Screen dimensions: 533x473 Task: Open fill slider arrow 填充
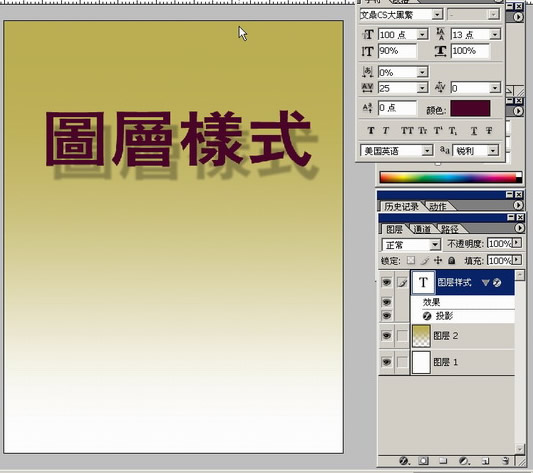pos(517,260)
